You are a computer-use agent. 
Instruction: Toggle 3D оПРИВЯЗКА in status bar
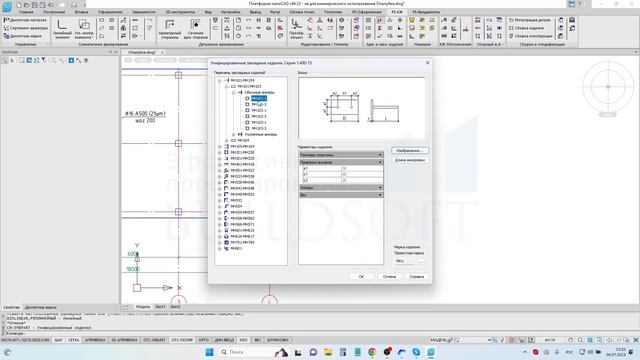tap(124, 340)
